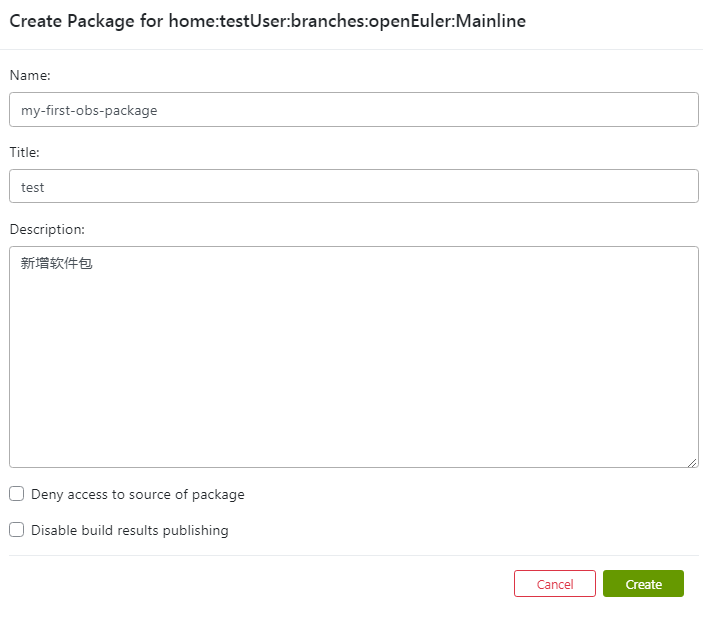Click the "Description:" field label

click(x=47, y=229)
